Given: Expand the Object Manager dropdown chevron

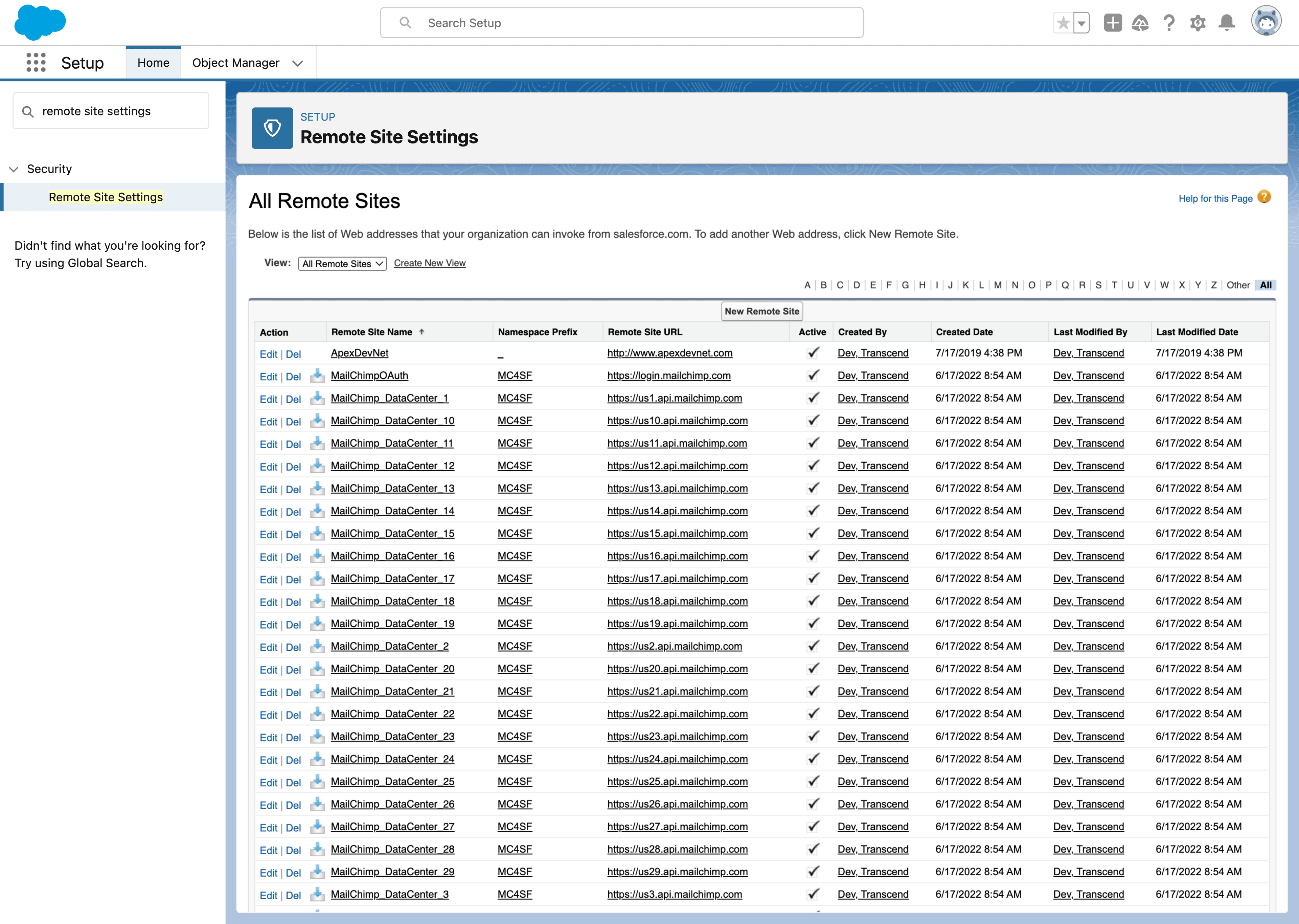Looking at the screenshot, I should point(298,63).
